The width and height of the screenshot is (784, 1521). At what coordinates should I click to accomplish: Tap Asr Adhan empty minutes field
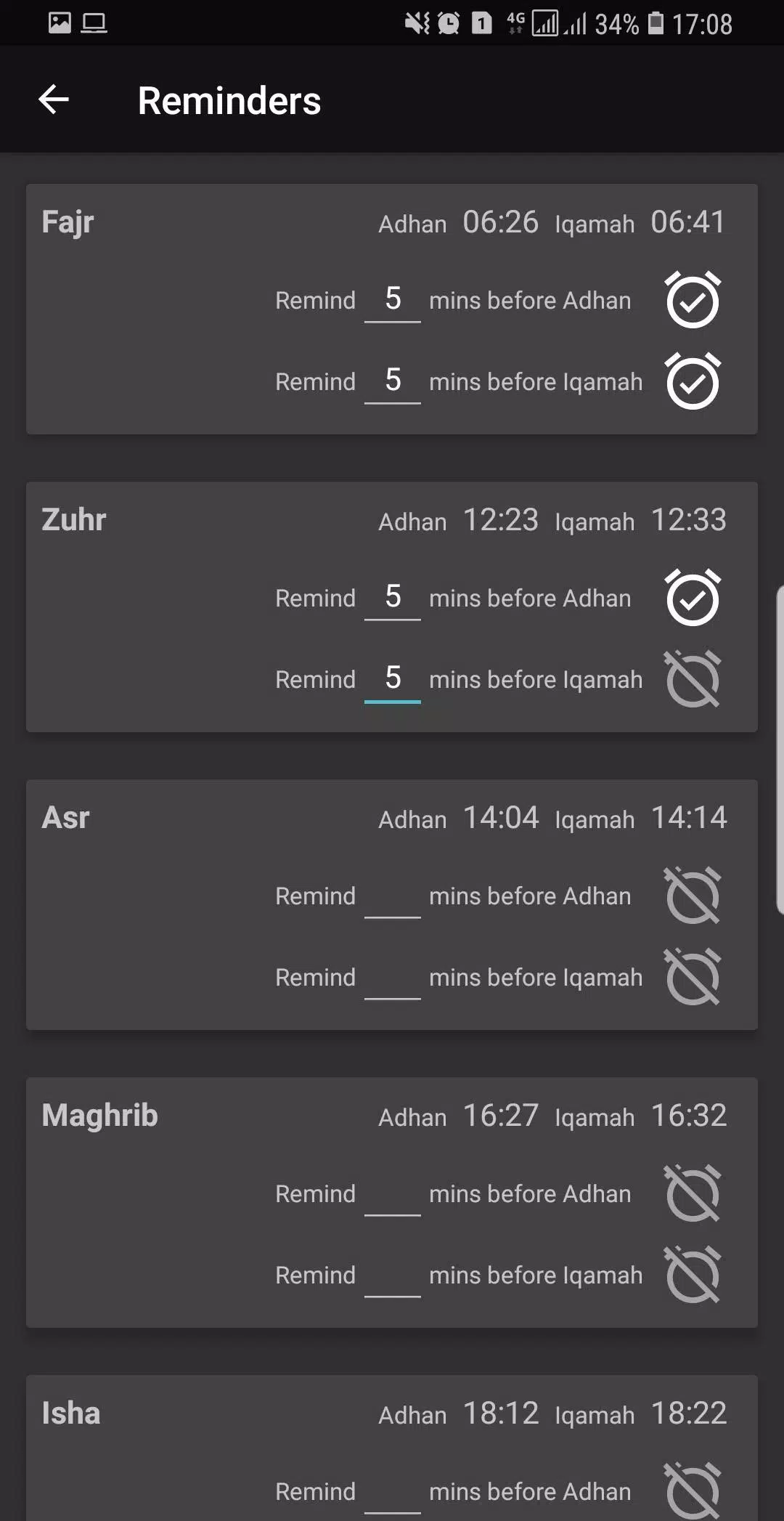click(393, 897)
